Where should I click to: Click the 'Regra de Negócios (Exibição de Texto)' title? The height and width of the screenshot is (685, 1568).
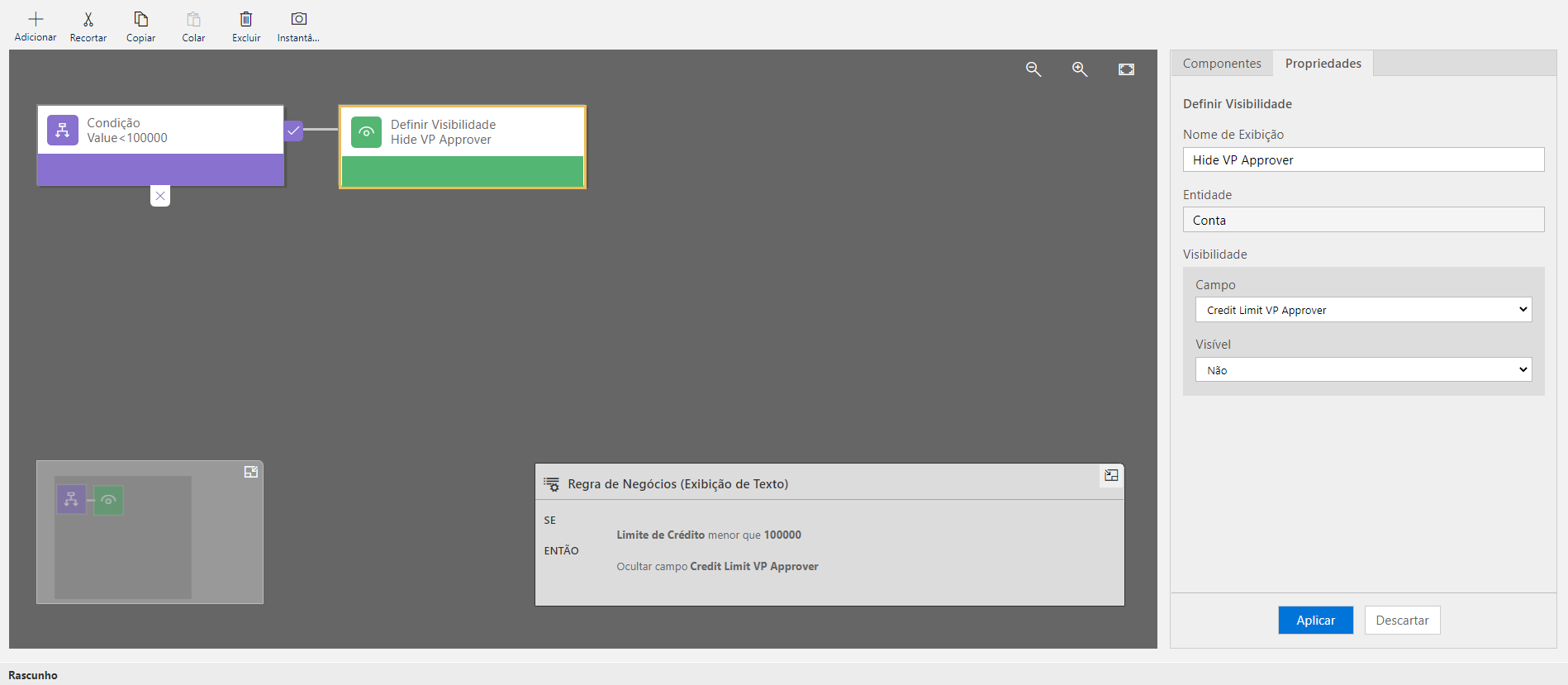pos(678,484)
